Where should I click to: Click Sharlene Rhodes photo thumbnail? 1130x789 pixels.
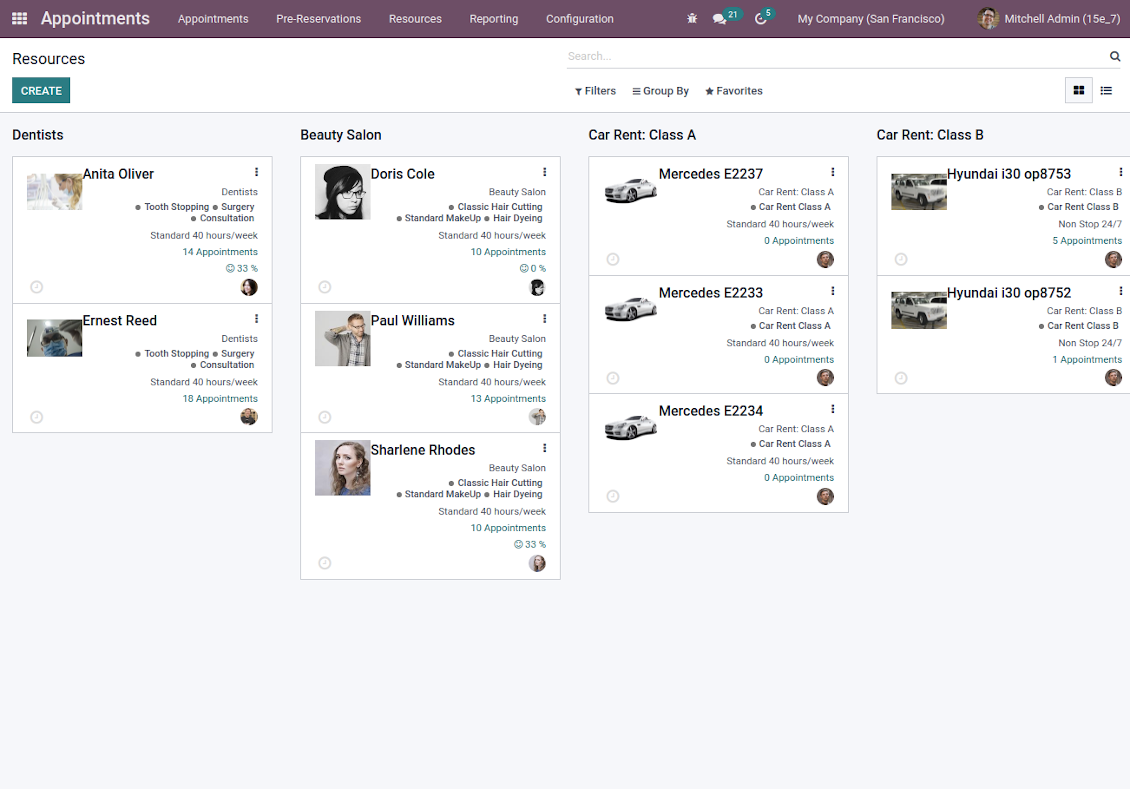point(342,468)
